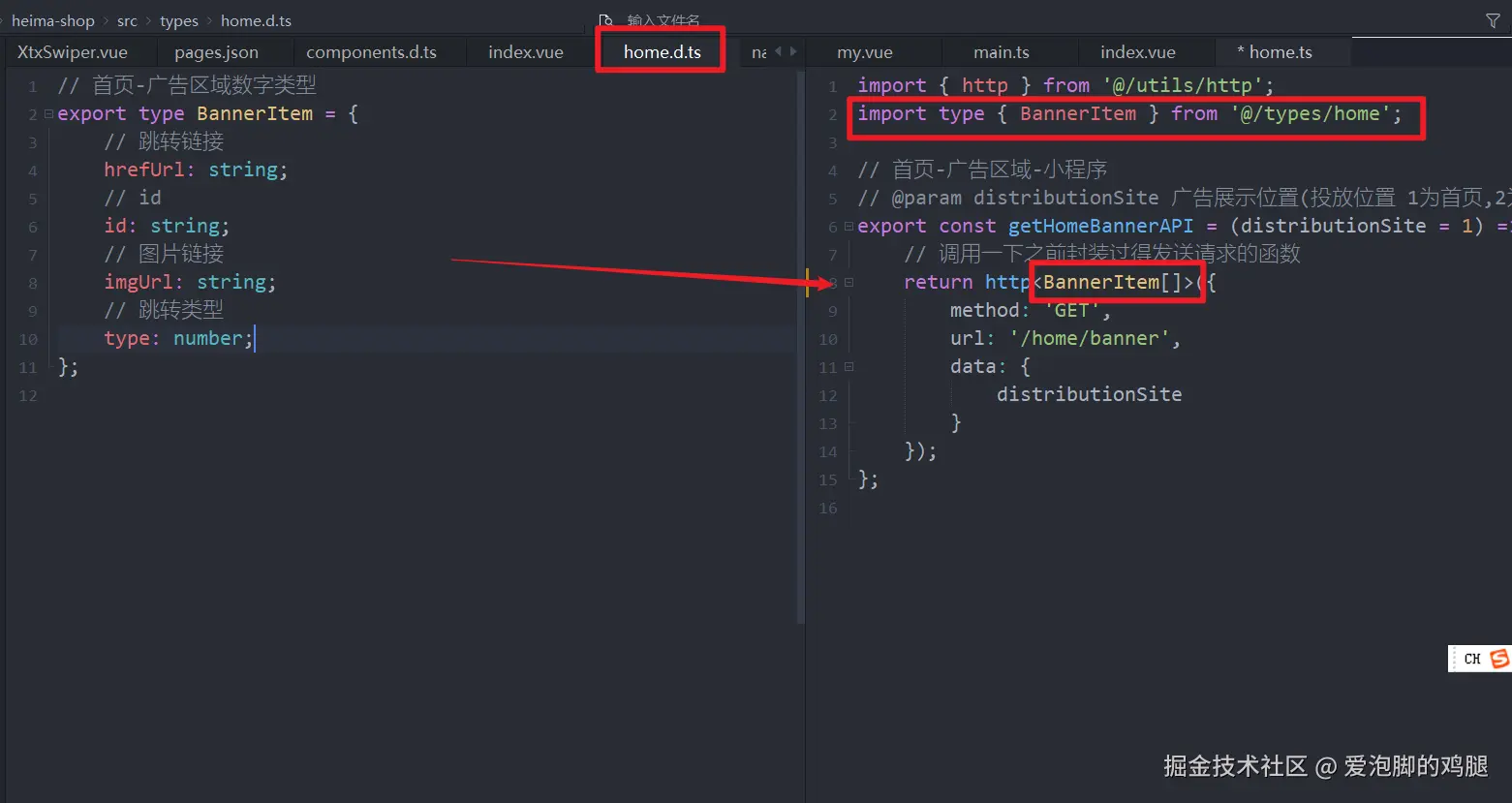Click the '});' closing line

pos(920,450)
